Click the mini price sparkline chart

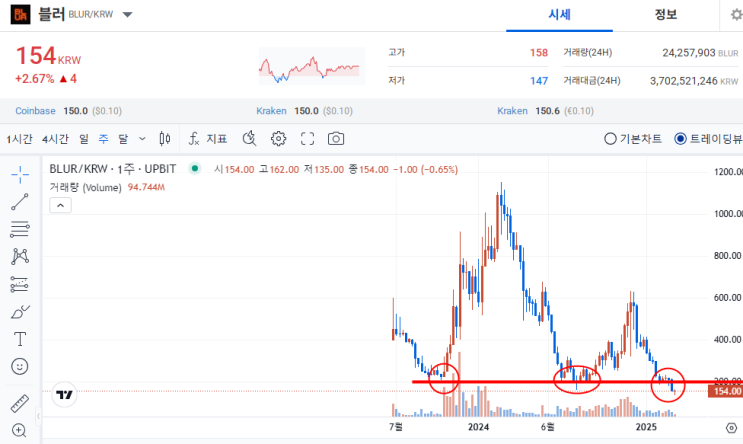pos(312,66)
